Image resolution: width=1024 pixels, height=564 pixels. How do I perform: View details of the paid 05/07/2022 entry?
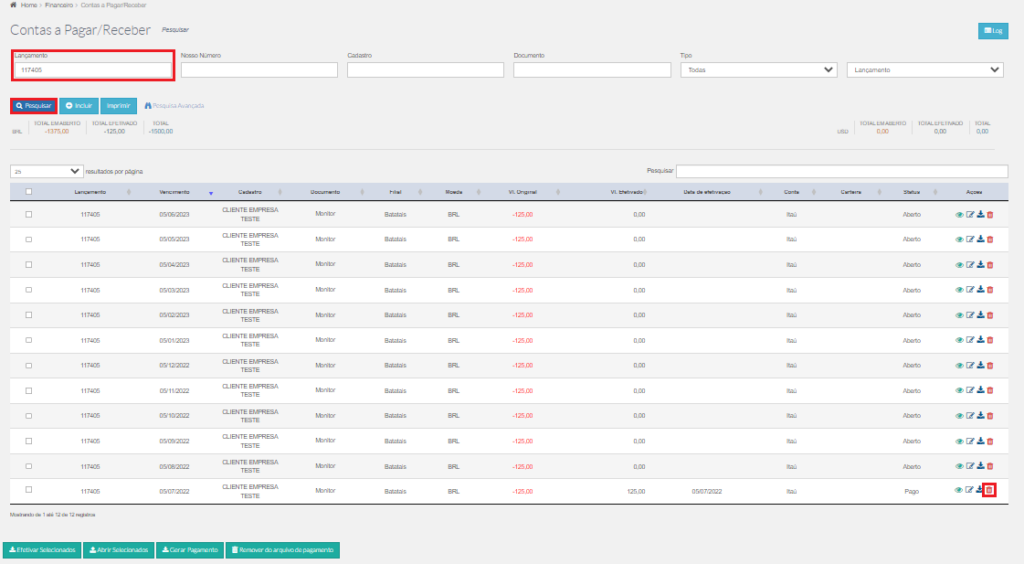click(958, 490)
